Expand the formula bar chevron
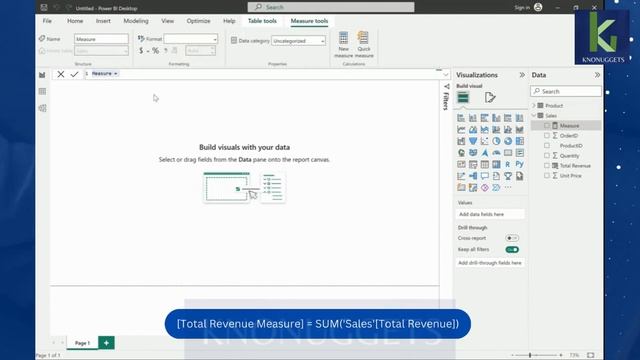The image size is (640, 360). click(446, 75)
